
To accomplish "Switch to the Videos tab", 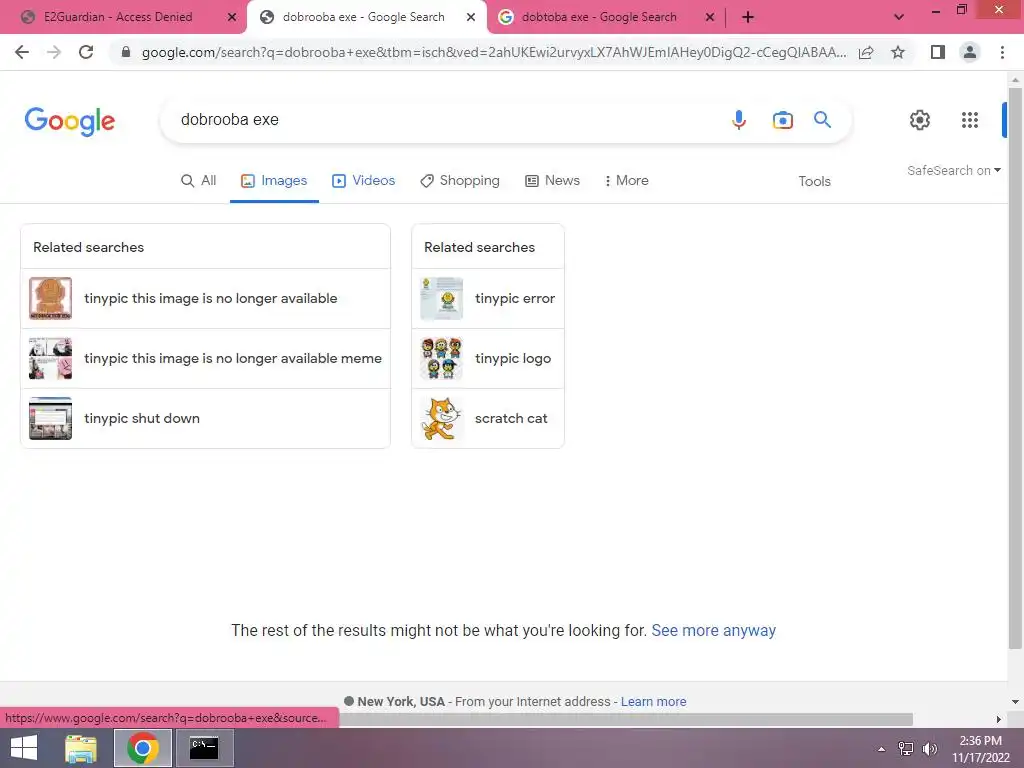I will [x=363, y=180].
